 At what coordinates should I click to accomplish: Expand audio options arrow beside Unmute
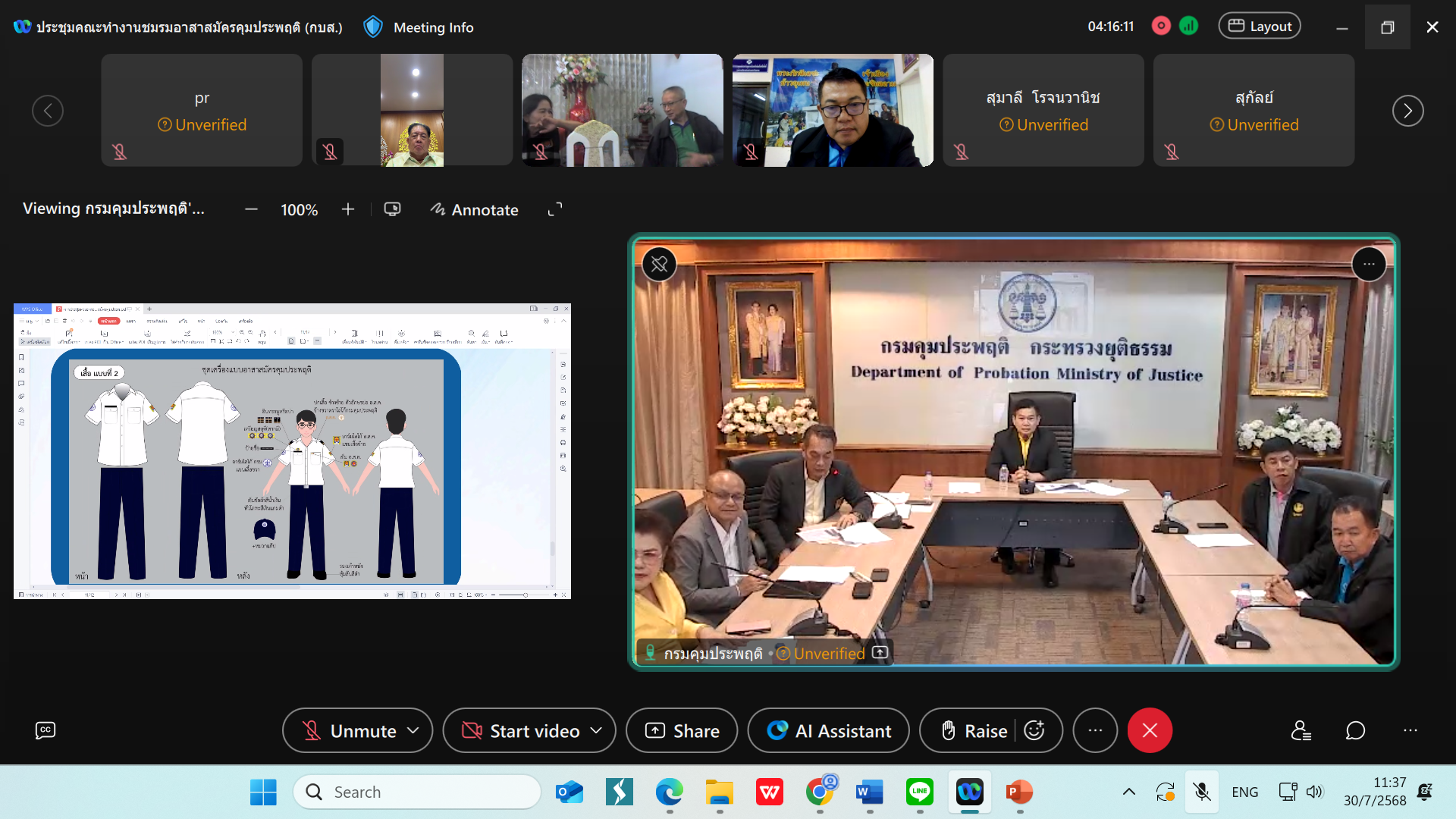coord(413,730)
